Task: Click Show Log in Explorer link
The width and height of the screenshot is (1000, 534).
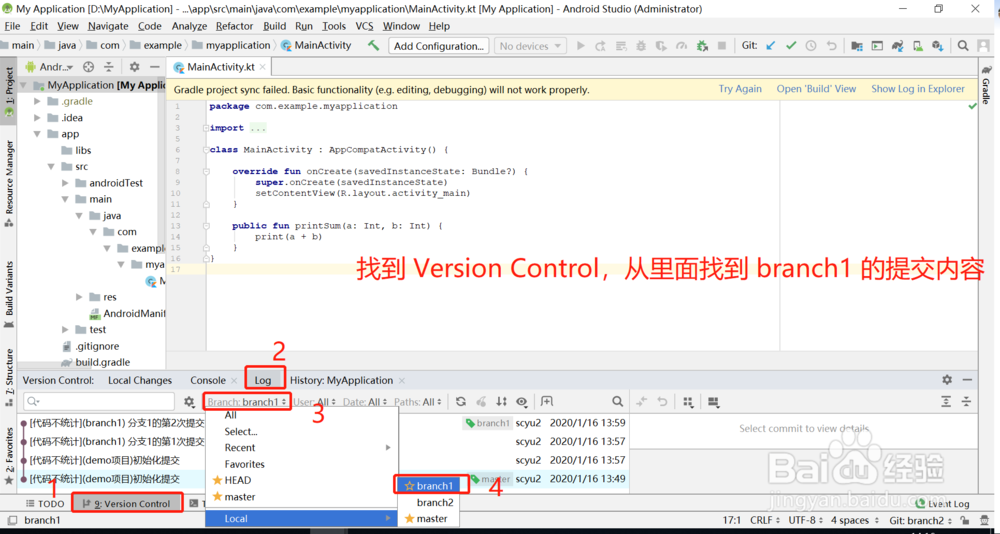Action: 918,89
